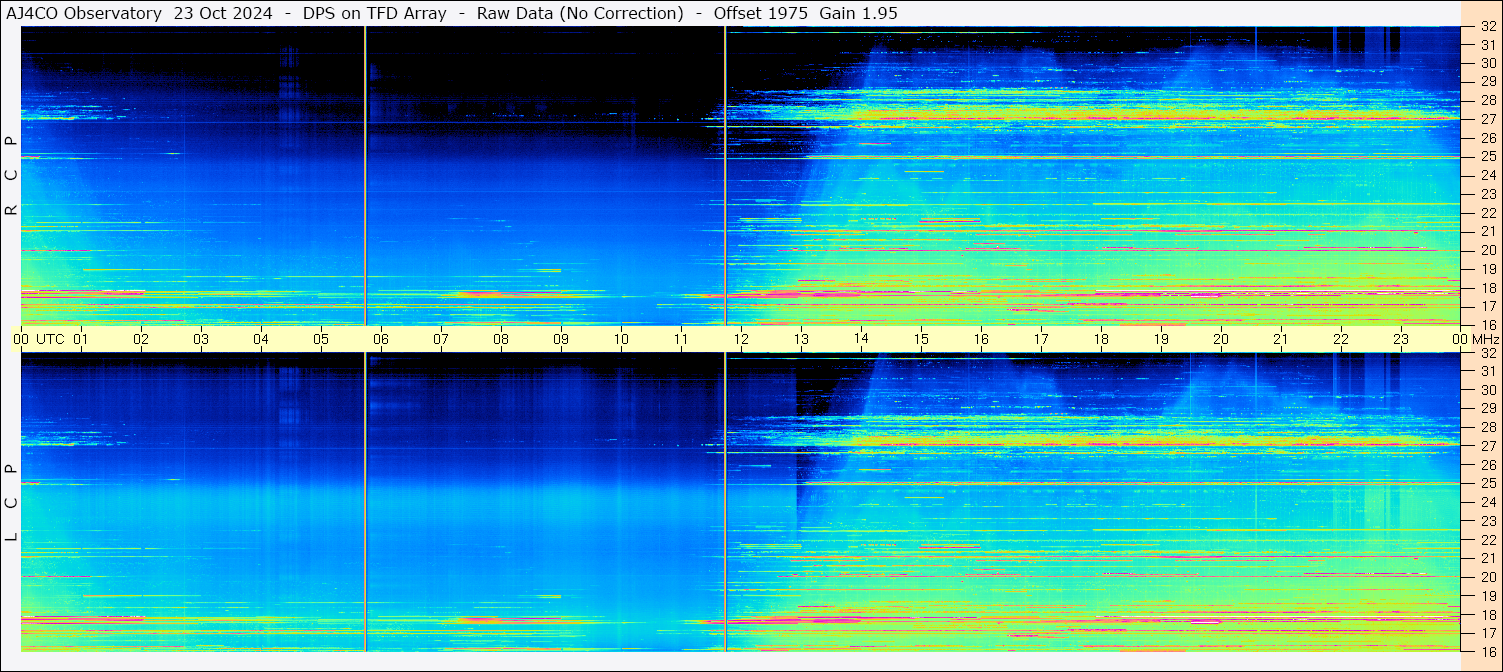Viewport: 1503px width, 672px height.
Task: Click the AJ4CO Observatory title text
Action: [84, 13]
